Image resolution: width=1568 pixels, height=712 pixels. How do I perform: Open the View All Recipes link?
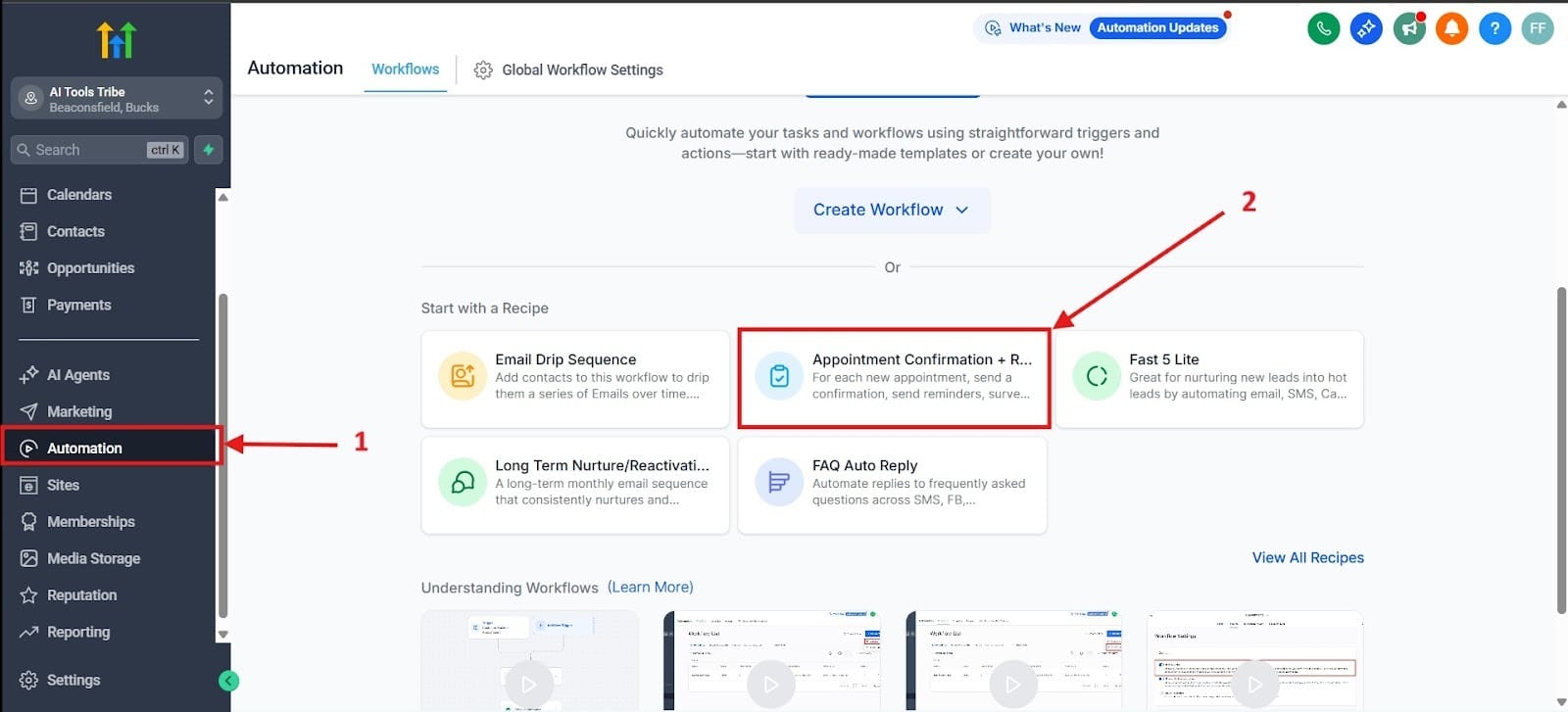click(1307, 557)
